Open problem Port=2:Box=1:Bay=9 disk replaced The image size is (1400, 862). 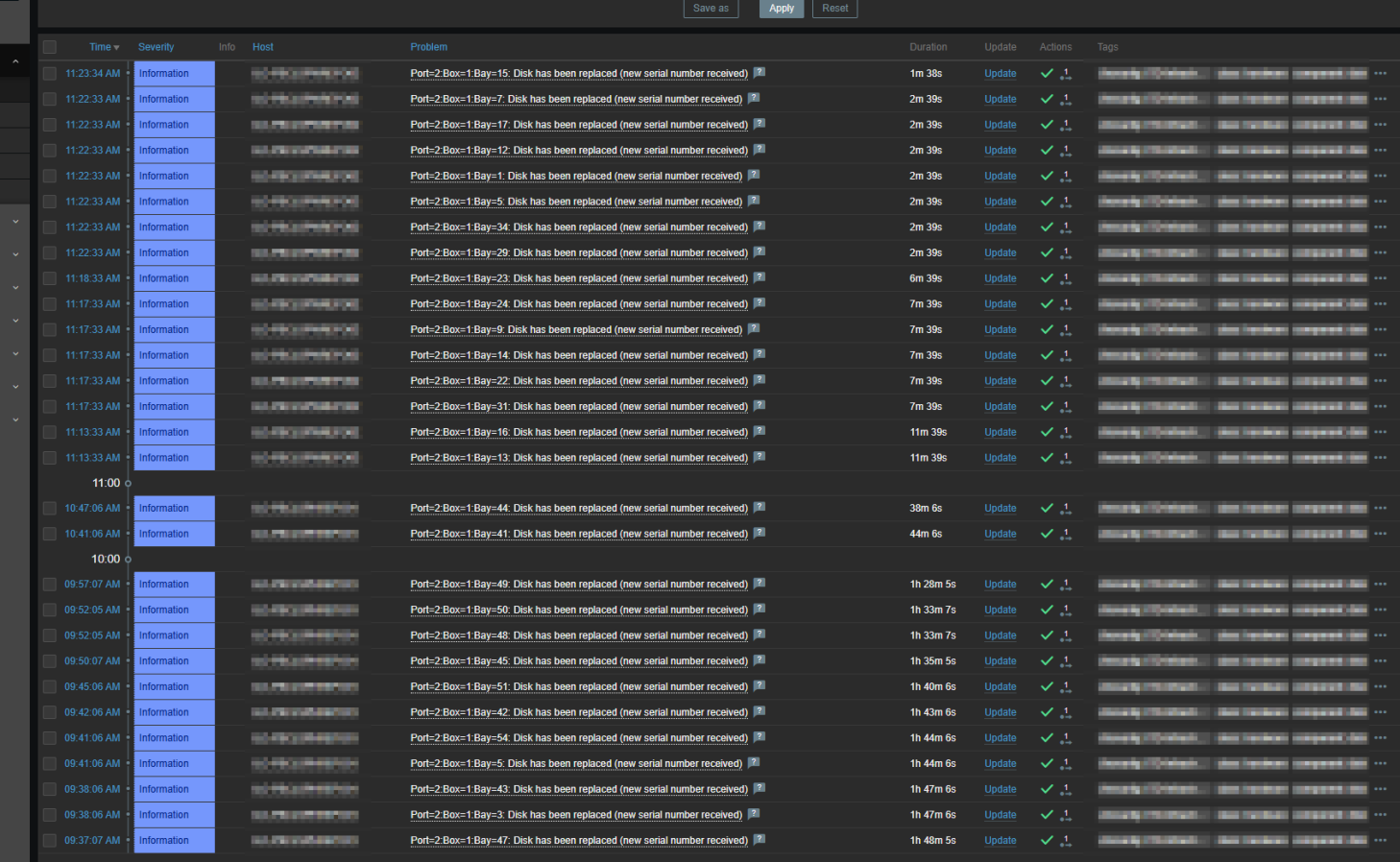pos(576,329)
